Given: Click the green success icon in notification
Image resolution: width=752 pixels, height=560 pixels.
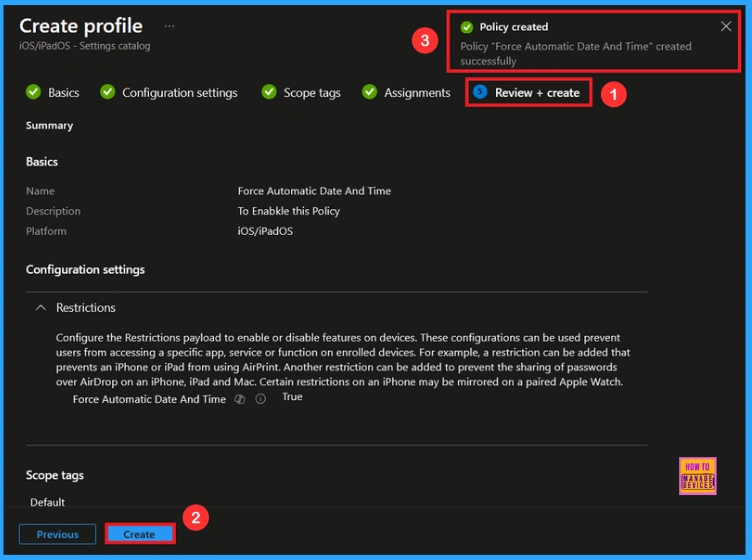Looking at the screenshot, I should tap(467, 27).
